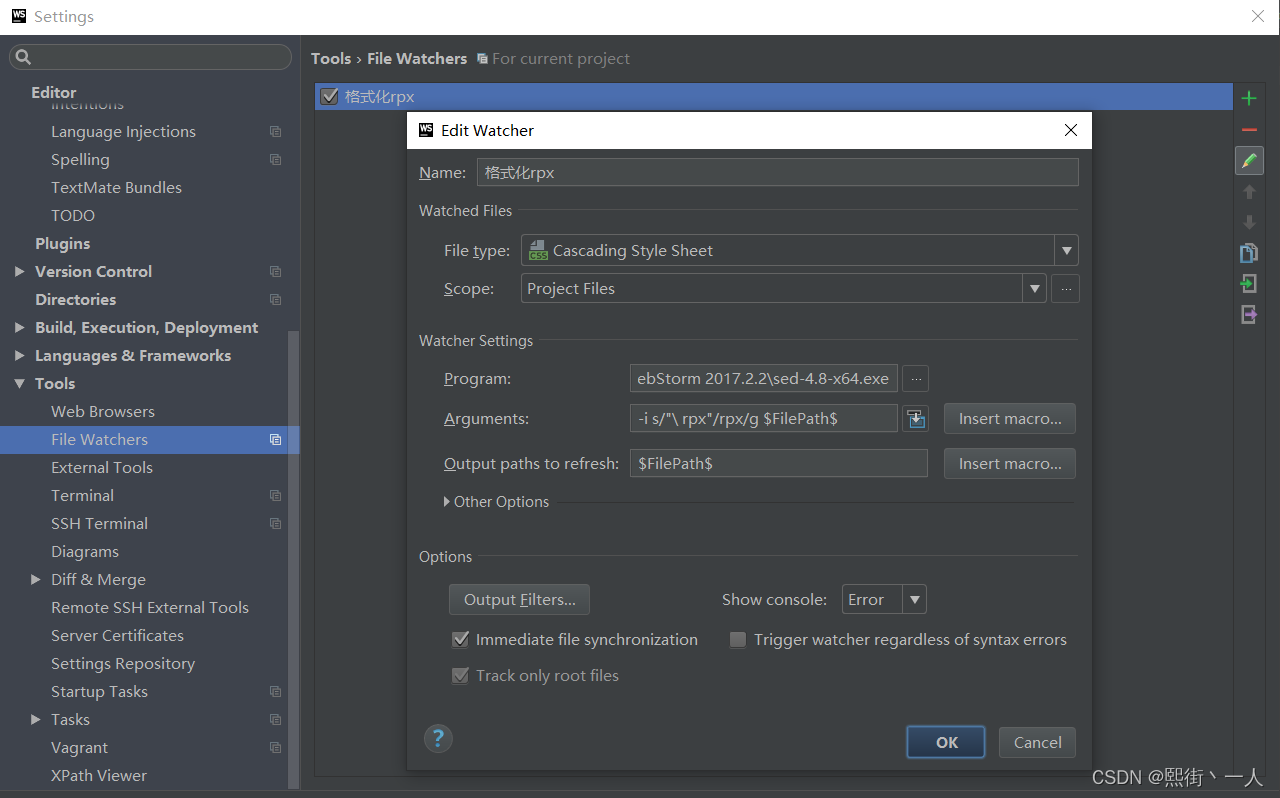Uncheck Immediate file synchronization

460,639
